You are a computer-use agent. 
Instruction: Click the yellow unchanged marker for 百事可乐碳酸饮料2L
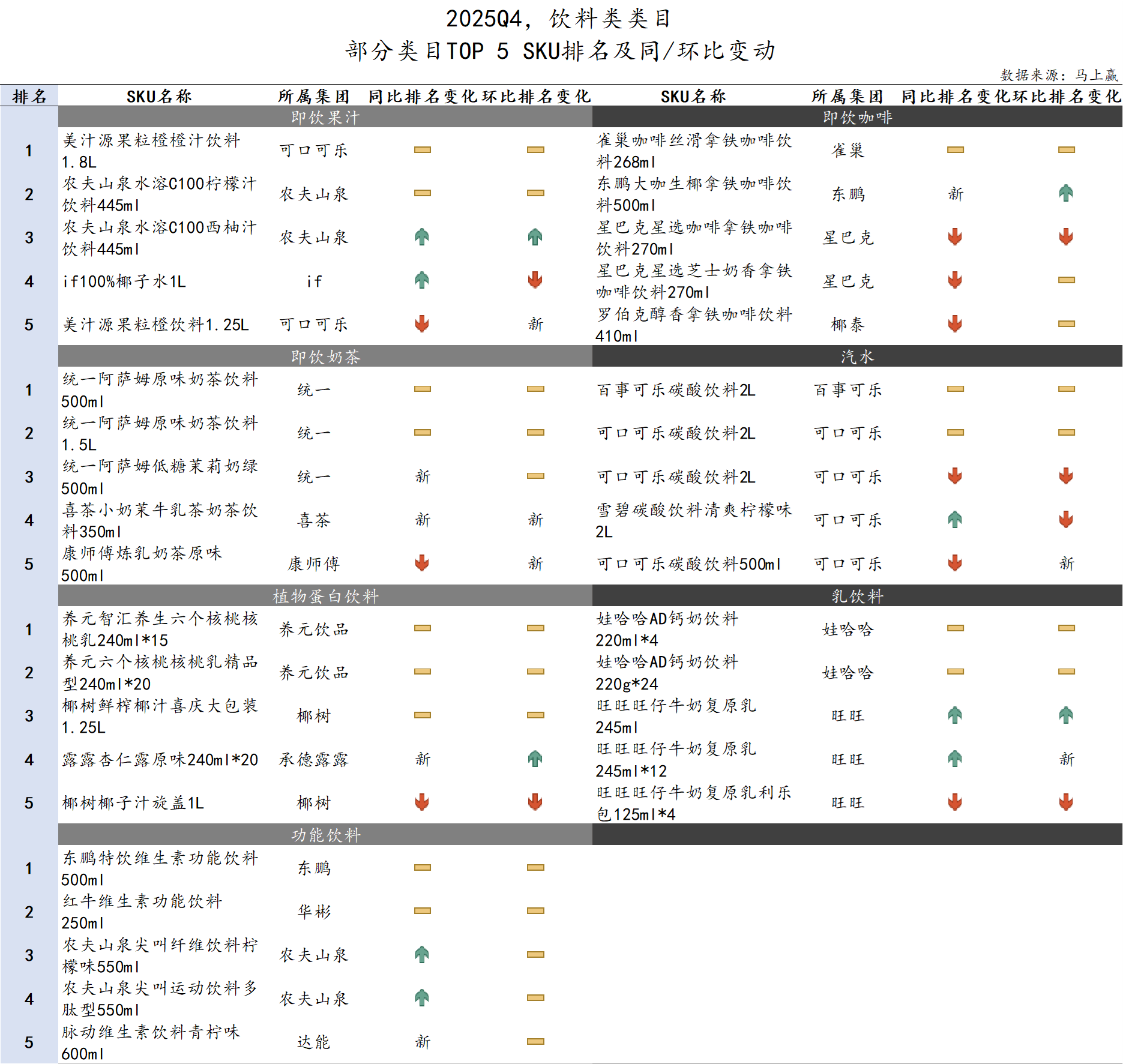954,389
